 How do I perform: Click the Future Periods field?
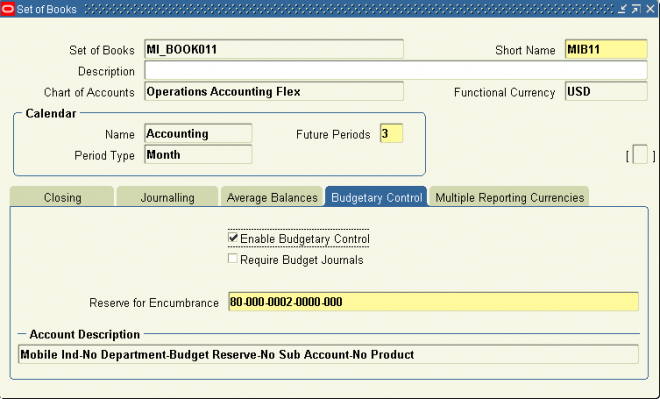(x=391, y=133)
